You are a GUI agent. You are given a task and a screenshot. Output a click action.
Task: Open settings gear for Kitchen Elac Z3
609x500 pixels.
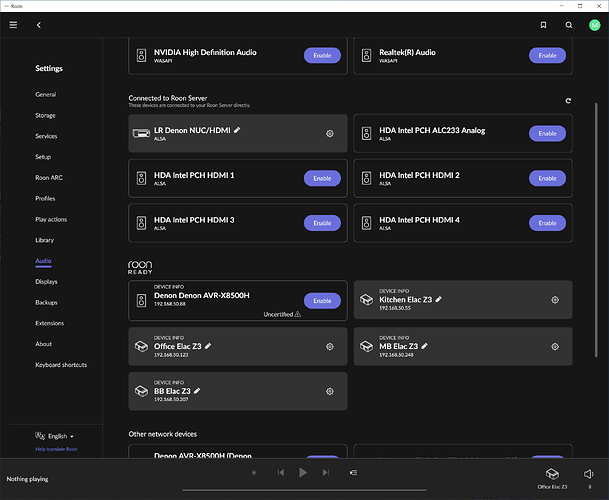click(555, 300)
